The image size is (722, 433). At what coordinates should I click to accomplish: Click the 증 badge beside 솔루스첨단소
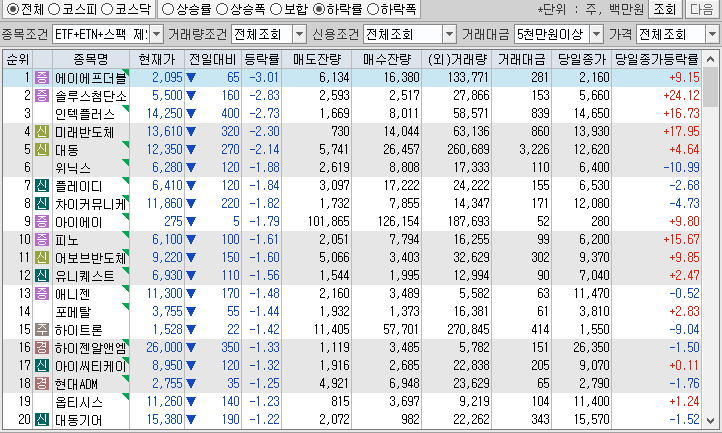click(42, 95)
